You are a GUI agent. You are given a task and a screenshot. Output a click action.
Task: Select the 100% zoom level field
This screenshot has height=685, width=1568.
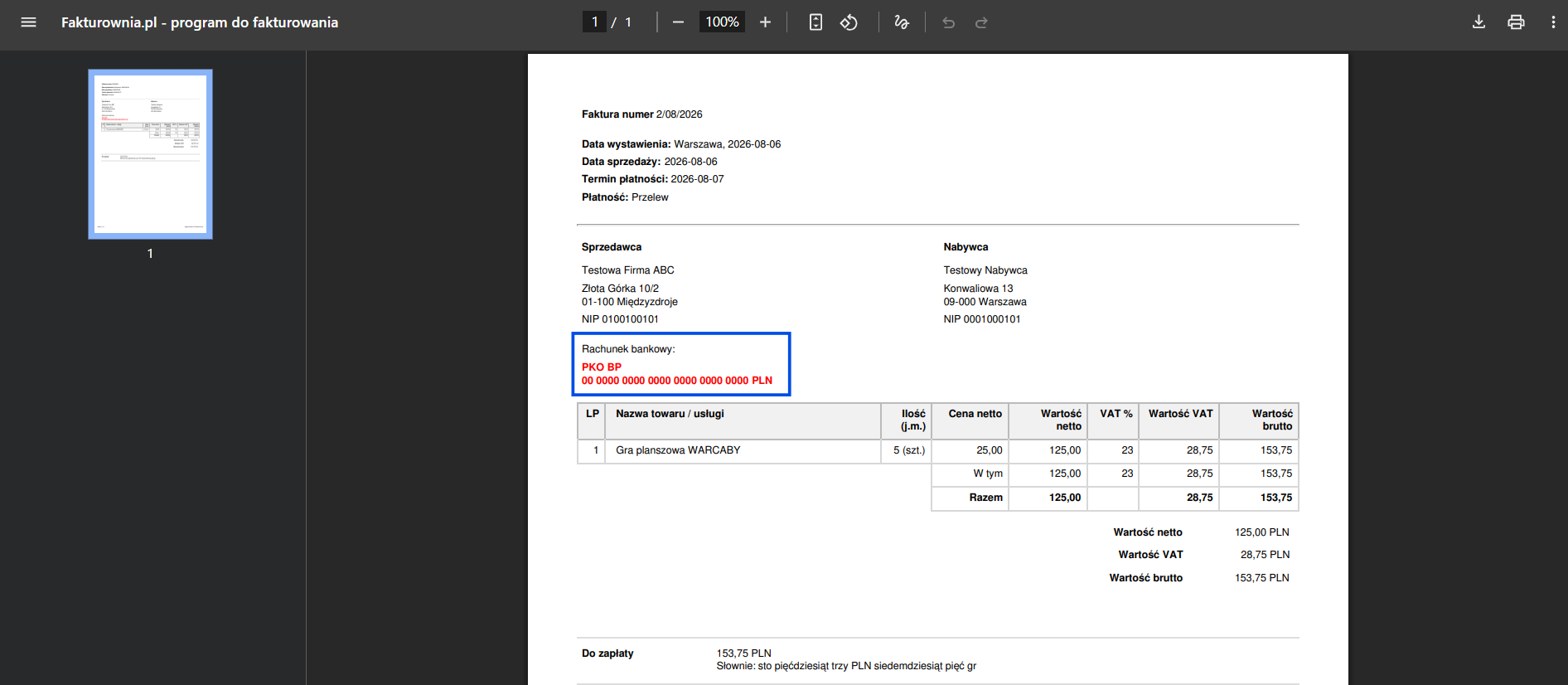[722, 22]
